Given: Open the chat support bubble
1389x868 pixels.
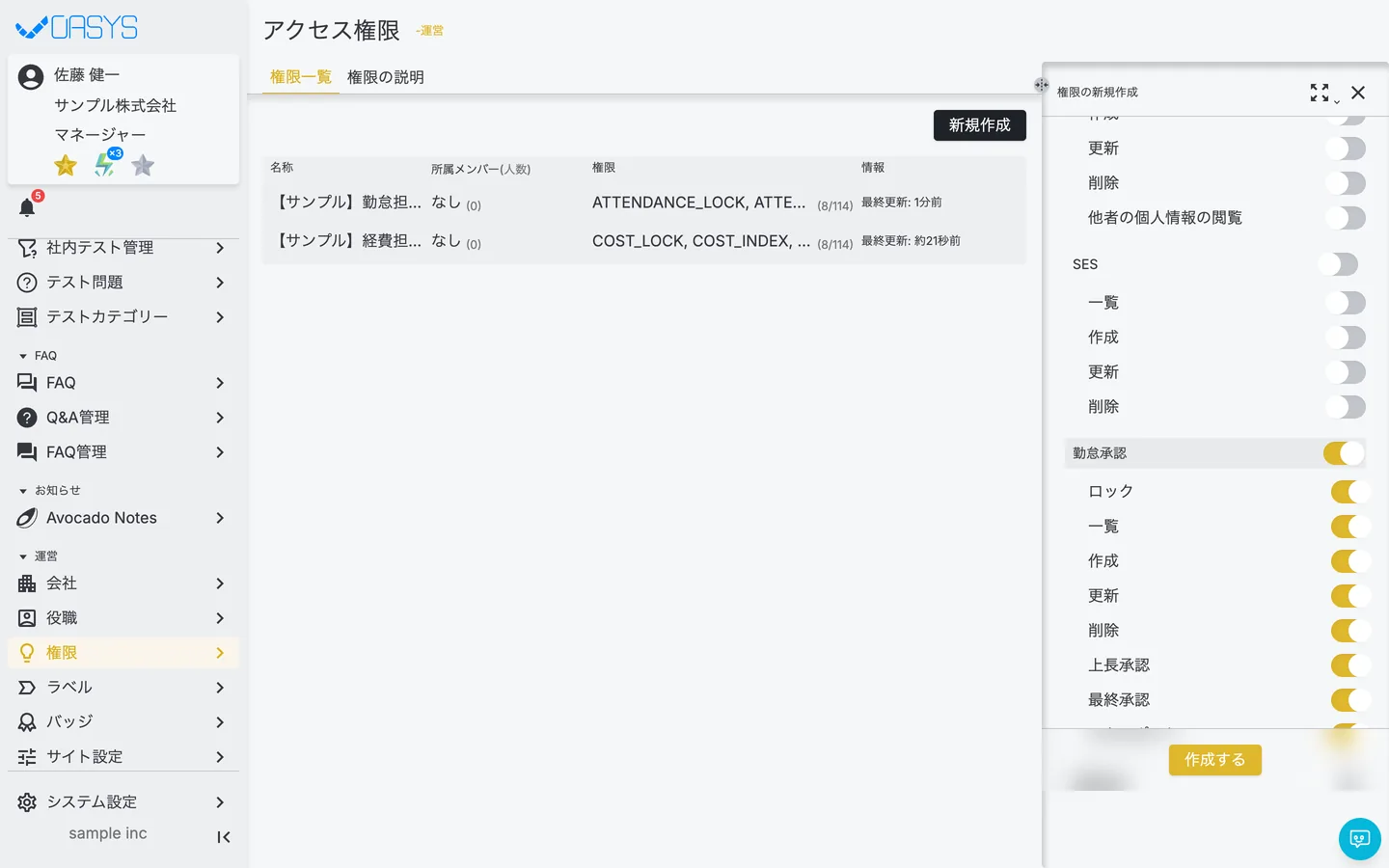Looking at the screenshot, I should [1360, 839].
